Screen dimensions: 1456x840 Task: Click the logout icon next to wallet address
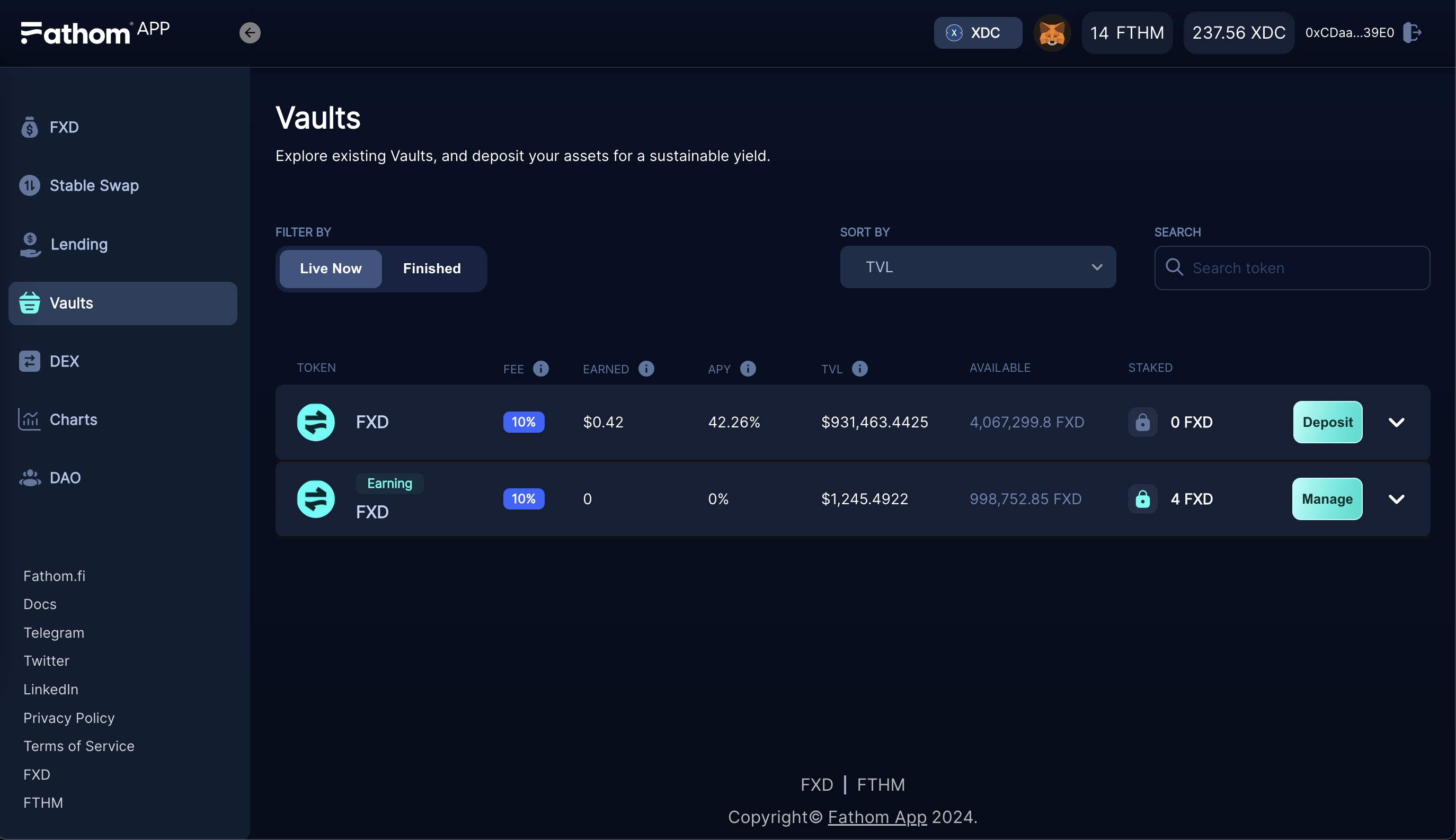1411,33
